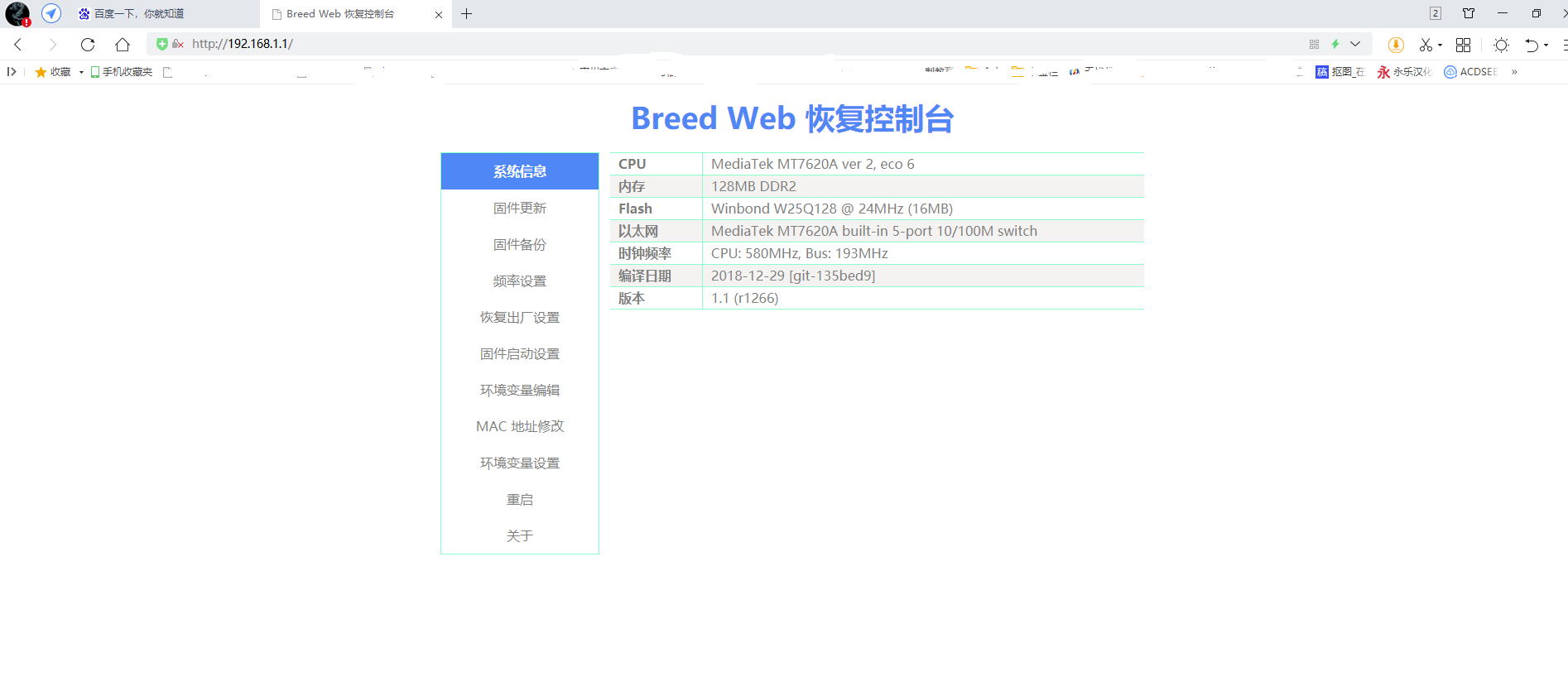Click the scissors screenshot tool icon

pyautogui.click(x=1426, y=45)
